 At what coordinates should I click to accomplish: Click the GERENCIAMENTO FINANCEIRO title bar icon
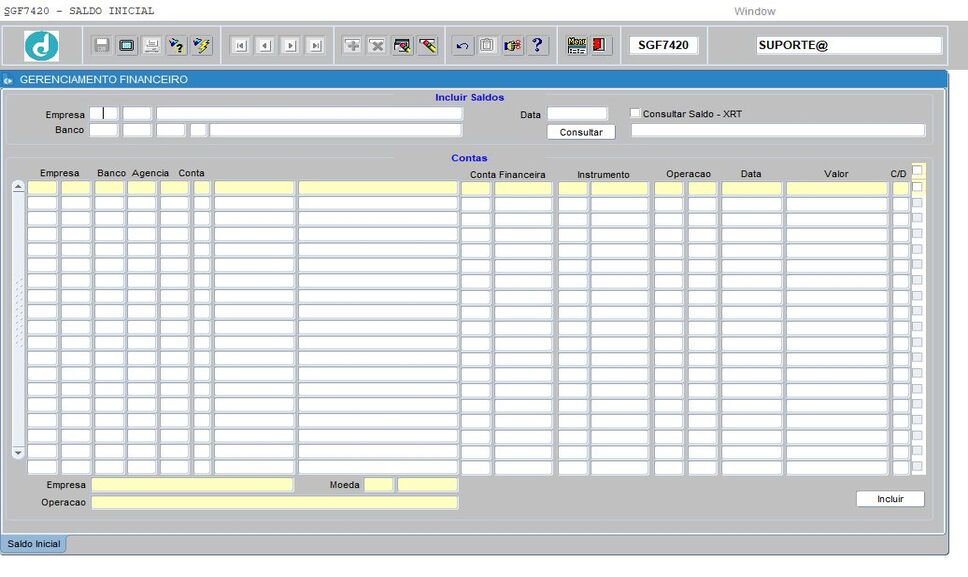(8, 80)
